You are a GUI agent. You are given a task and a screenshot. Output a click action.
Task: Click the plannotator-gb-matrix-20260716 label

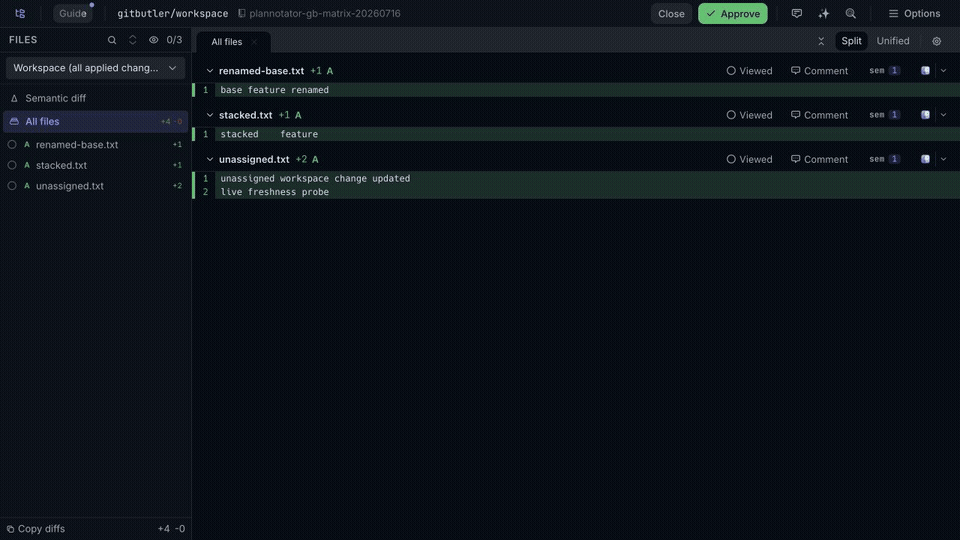pos(324,13)
